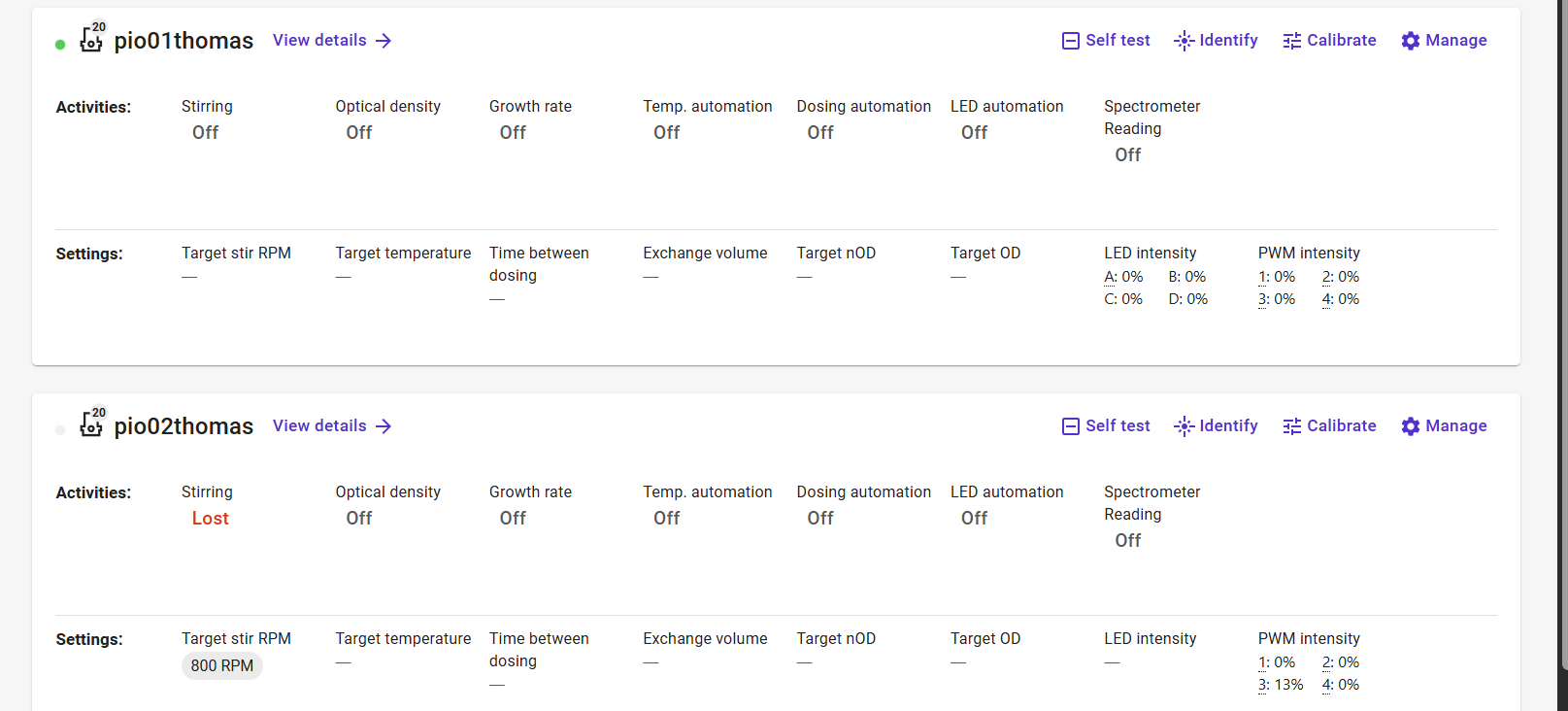Click Manage gear icon for pio02thomas
1568x711 pixels.
click(x=1411, y=426)
